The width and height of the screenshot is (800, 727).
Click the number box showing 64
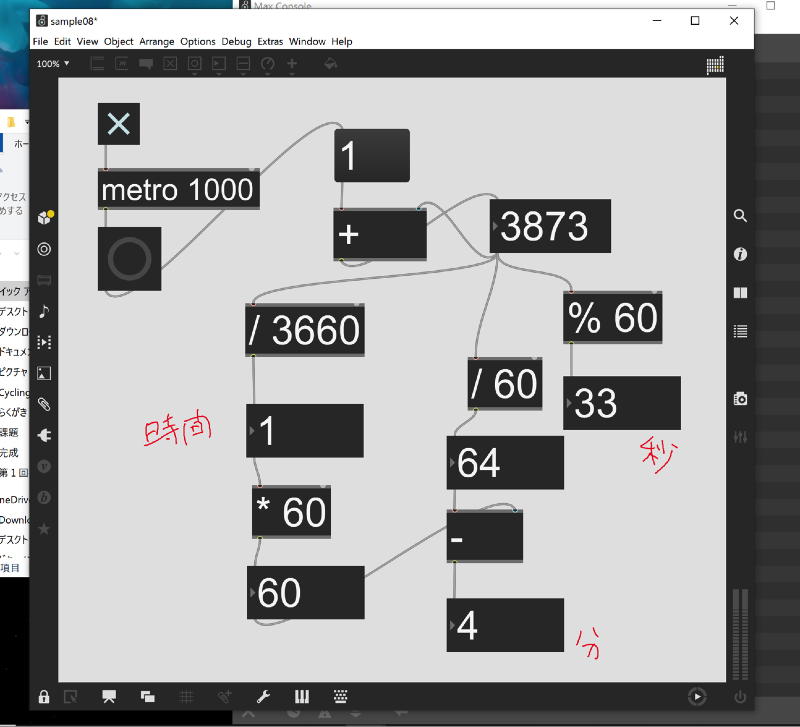pyautogui.click(x=505, y=463)
